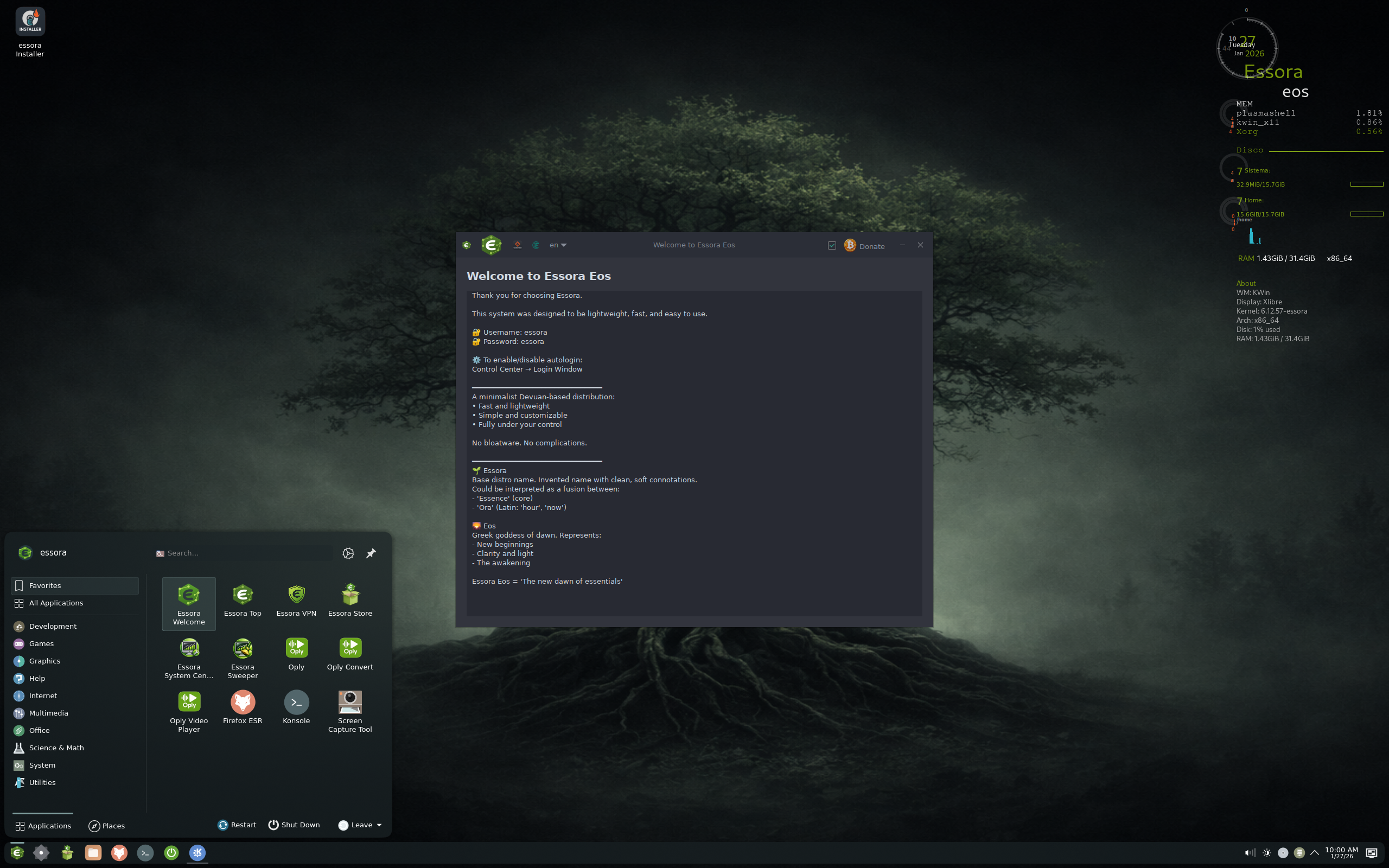Launch Oply Convert

tap(350, 654)
